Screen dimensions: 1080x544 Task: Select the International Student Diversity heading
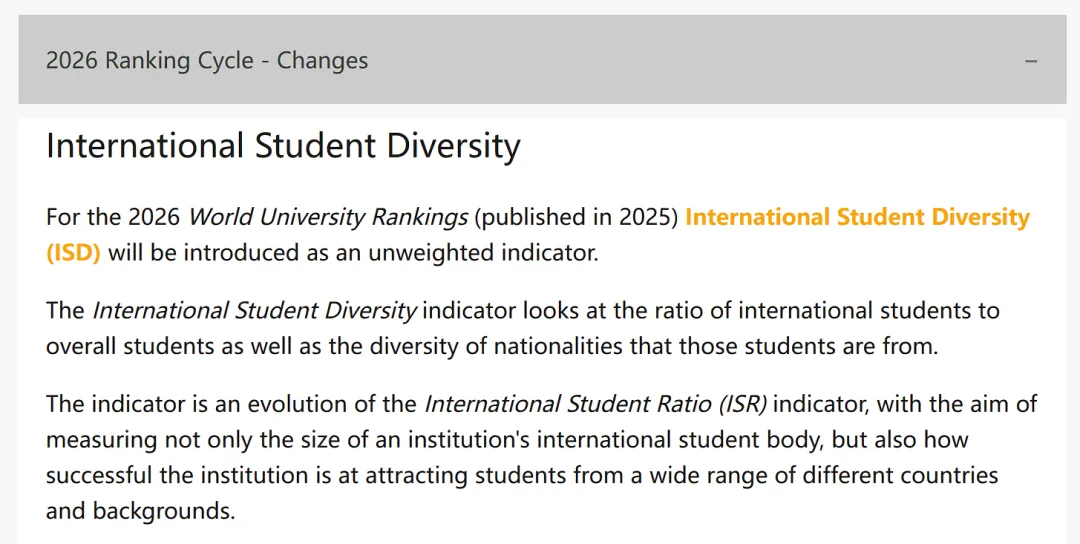283,146
